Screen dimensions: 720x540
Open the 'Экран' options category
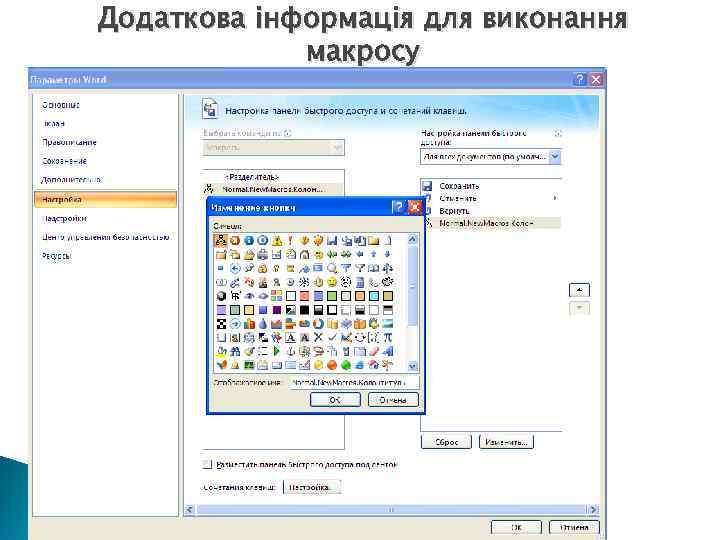(54, 124)
